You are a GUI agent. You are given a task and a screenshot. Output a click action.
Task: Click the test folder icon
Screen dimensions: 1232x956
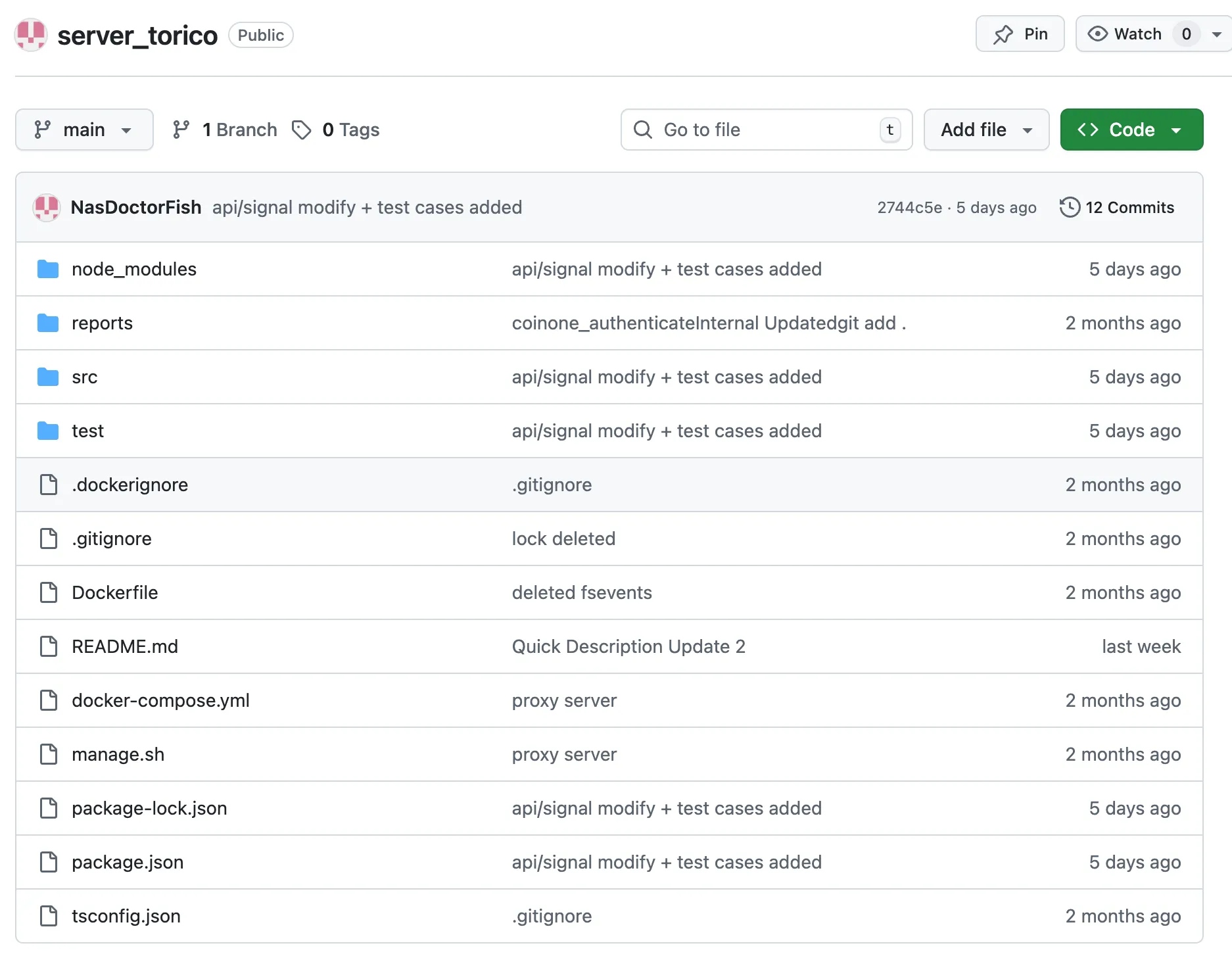[x=48, y=431]
